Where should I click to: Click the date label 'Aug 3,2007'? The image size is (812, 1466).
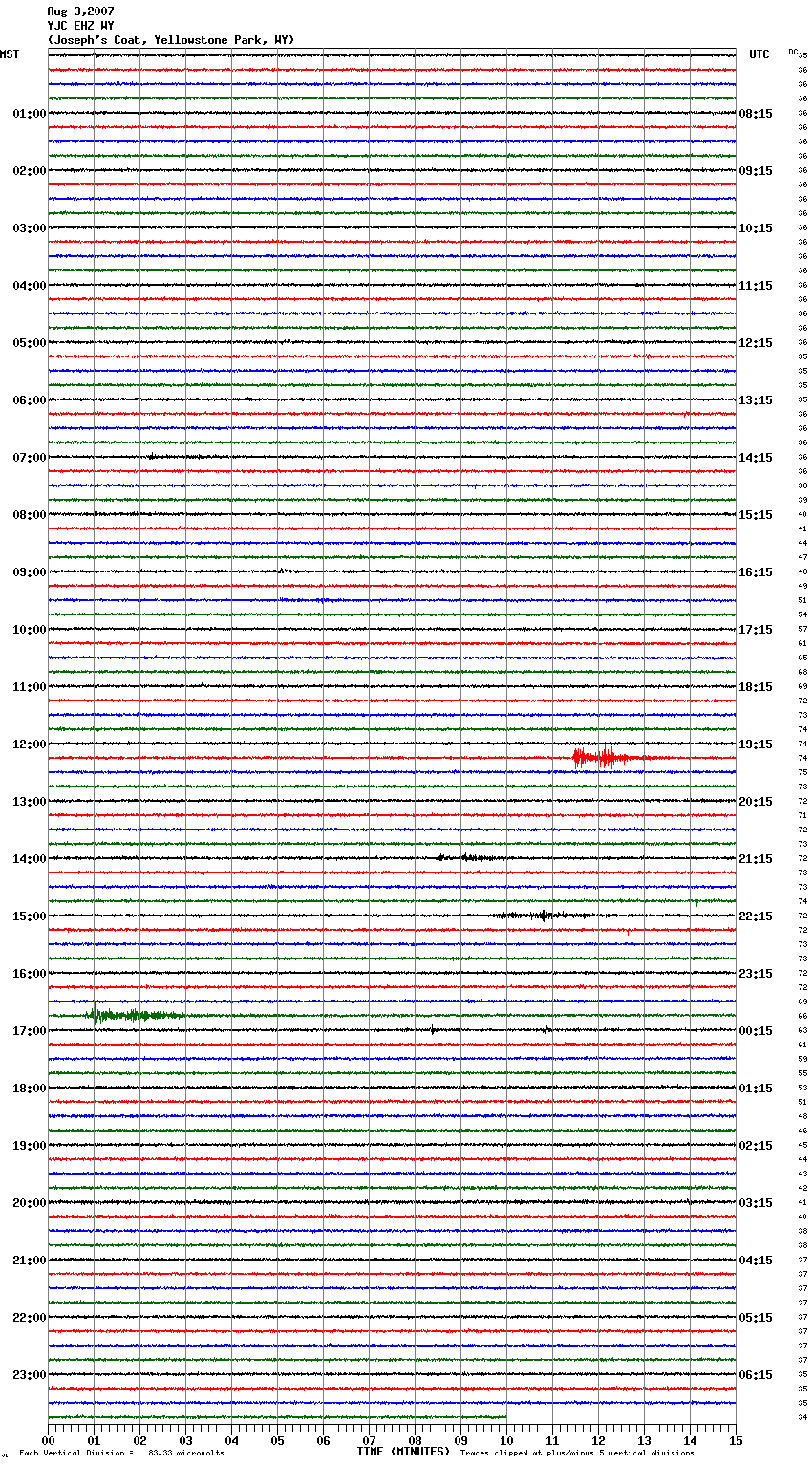(x=80, y=11)
